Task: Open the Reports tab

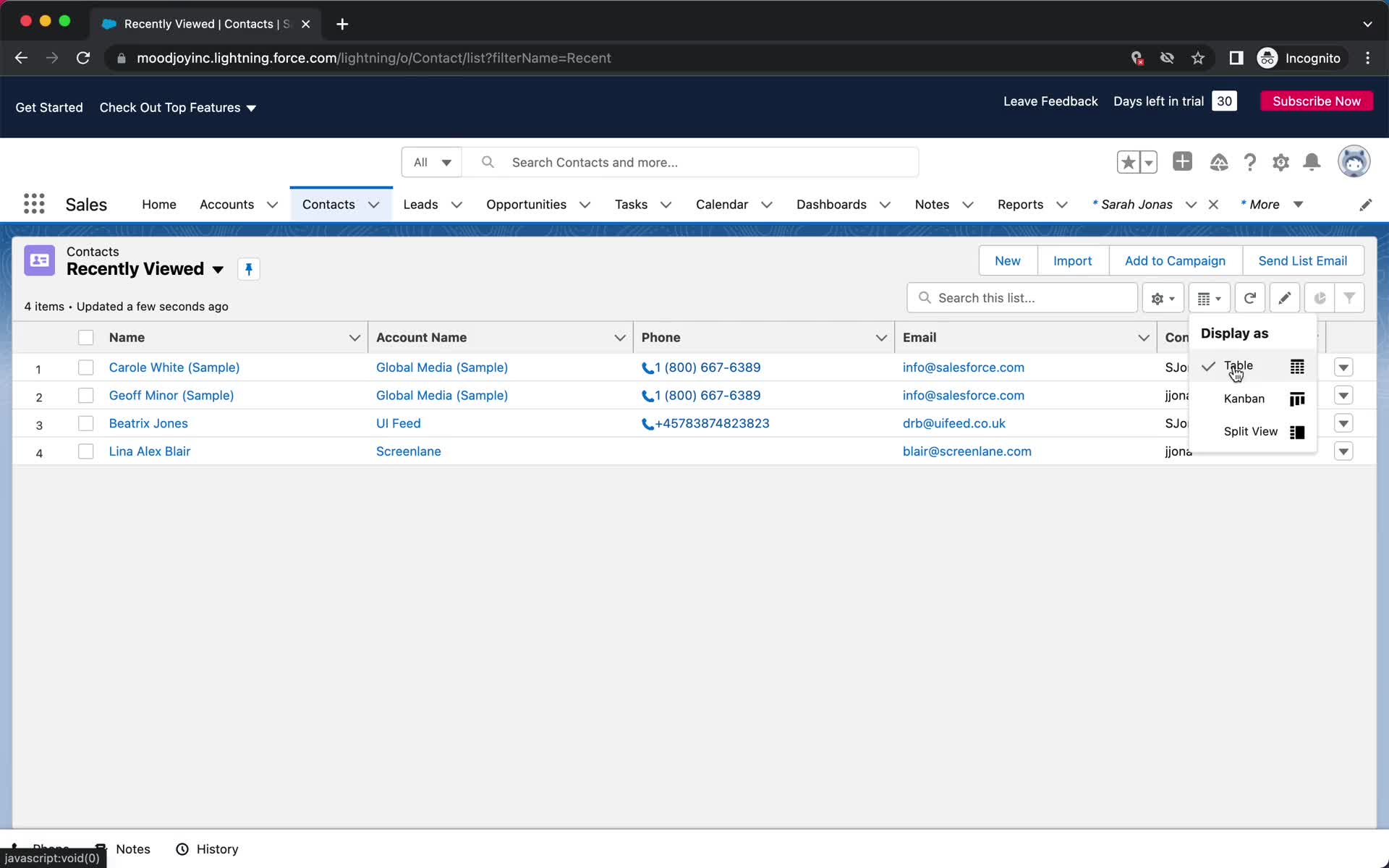Action: [1020, 205]
